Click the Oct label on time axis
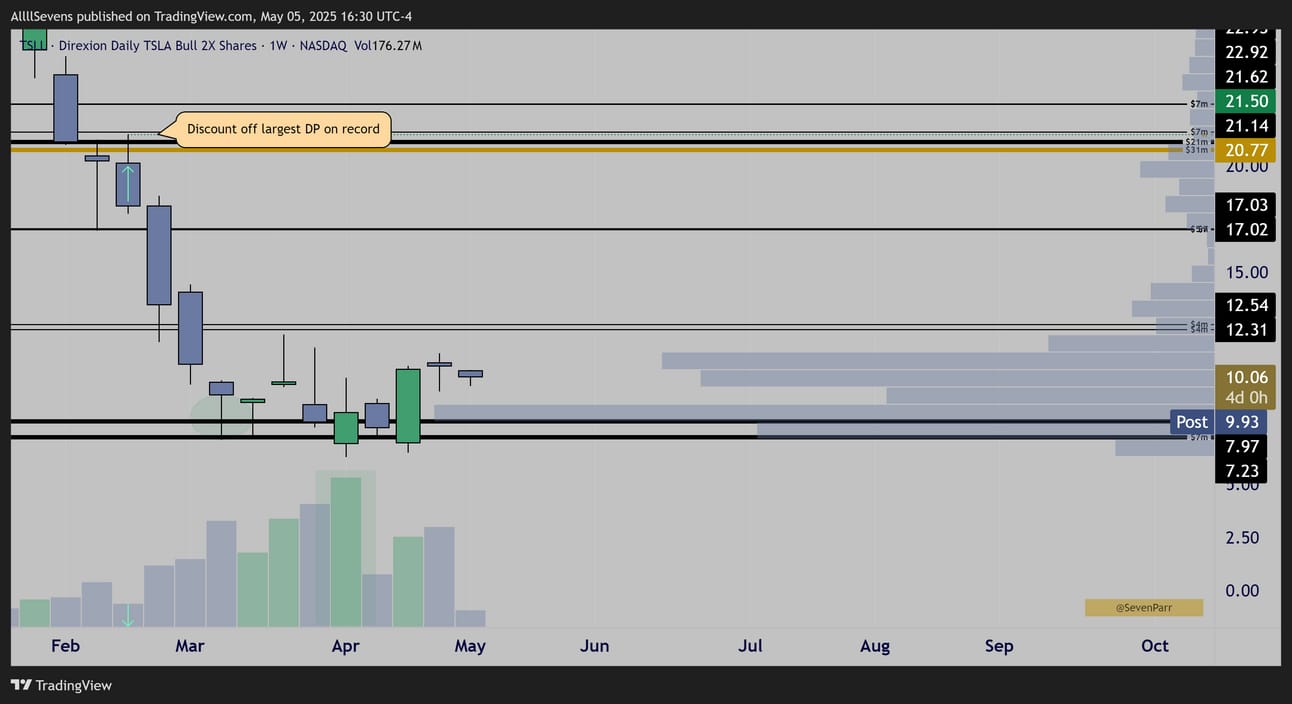The image size is (1292, 704). [x=1155, y=646]
